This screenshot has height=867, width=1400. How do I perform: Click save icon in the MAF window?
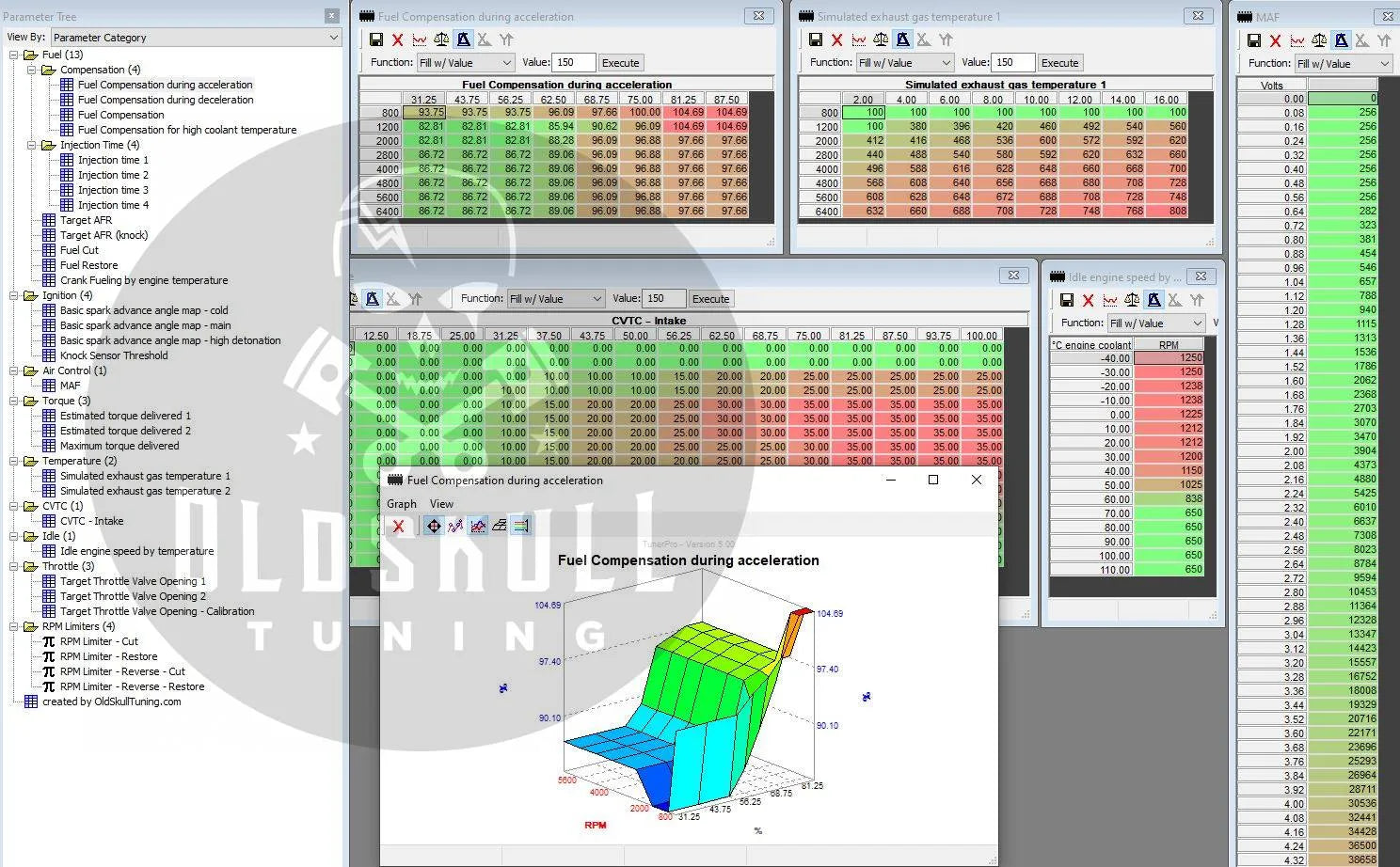pos(1253,40)
